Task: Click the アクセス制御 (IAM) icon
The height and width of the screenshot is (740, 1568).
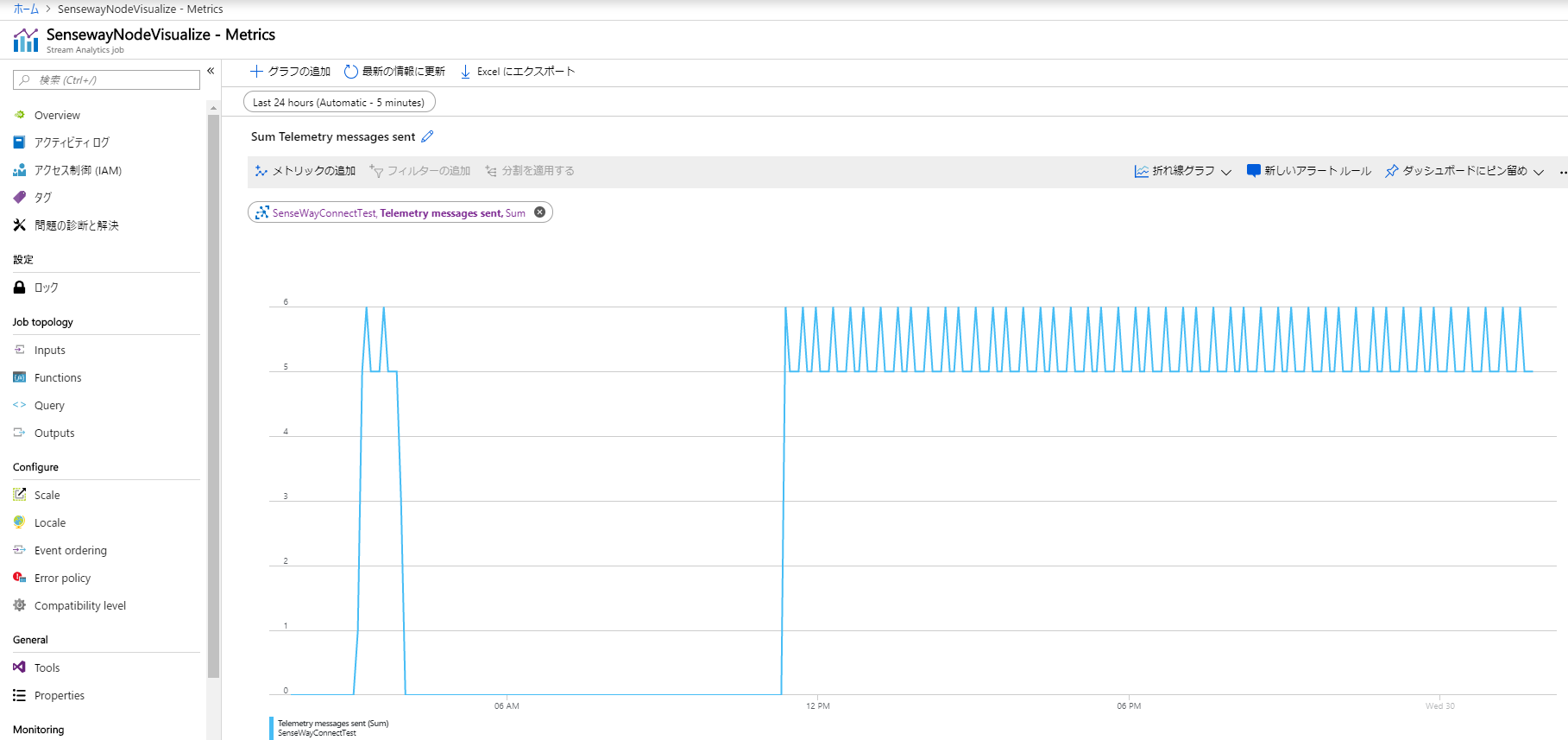Action: 19,170
